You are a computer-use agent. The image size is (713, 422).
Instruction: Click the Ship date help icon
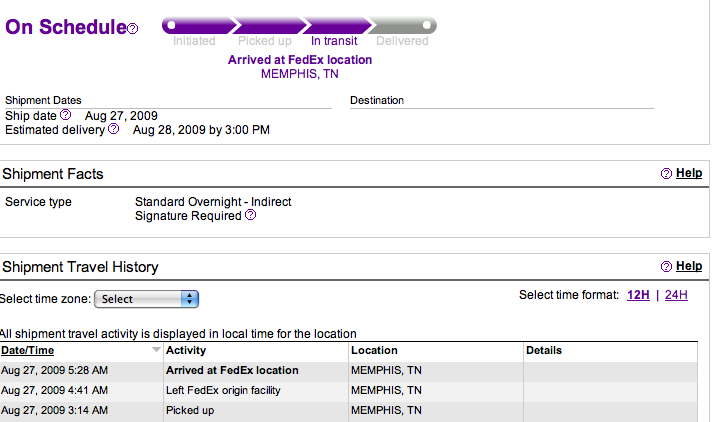point(66,115)
